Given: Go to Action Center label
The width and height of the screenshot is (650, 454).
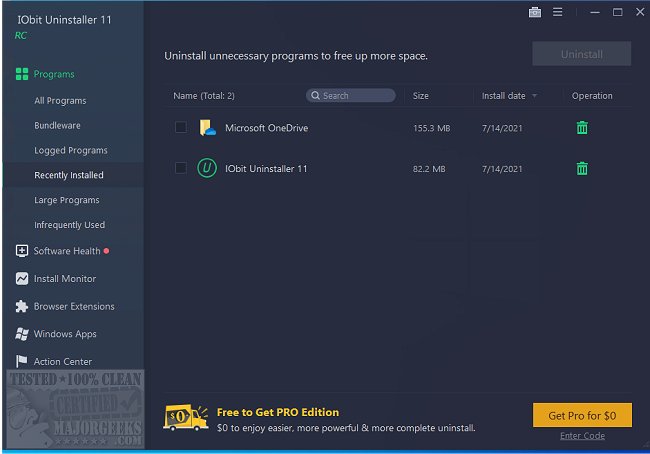Looking at the screenshot, I should click(x=63, y=362).
